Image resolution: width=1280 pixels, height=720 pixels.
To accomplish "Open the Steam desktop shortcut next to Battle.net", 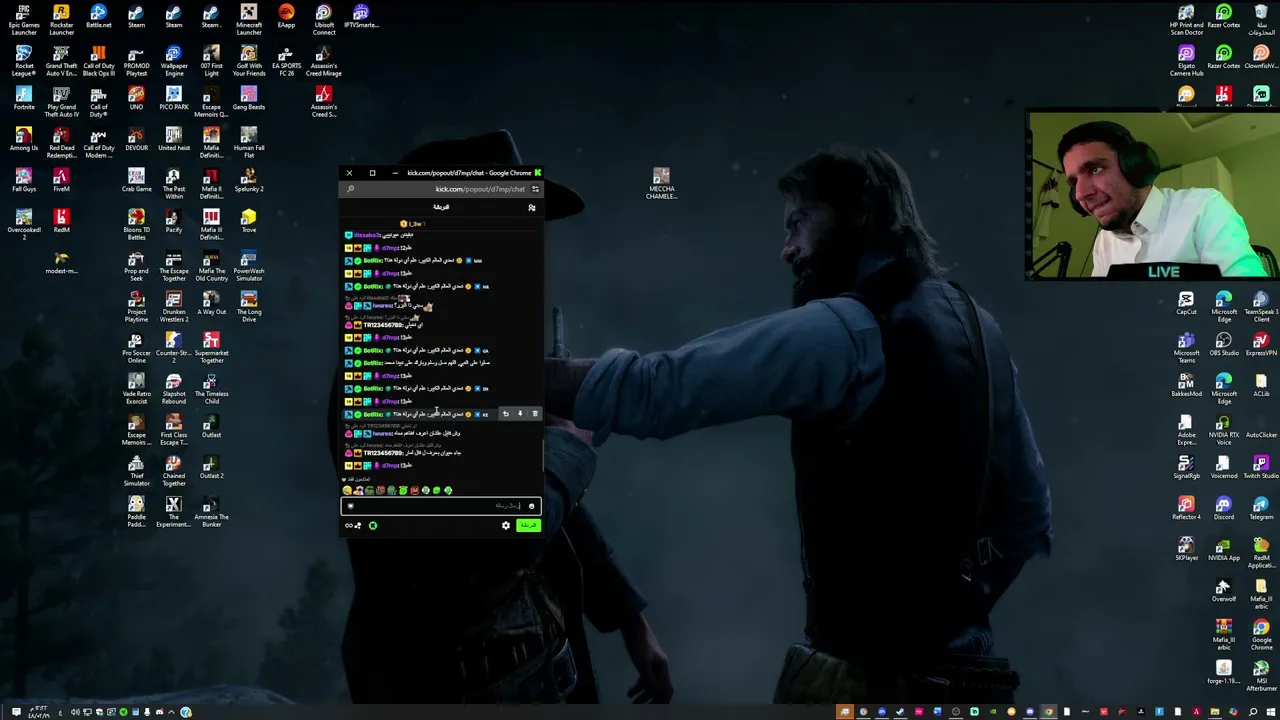I will pyautogui.click(x=136, y=16).
